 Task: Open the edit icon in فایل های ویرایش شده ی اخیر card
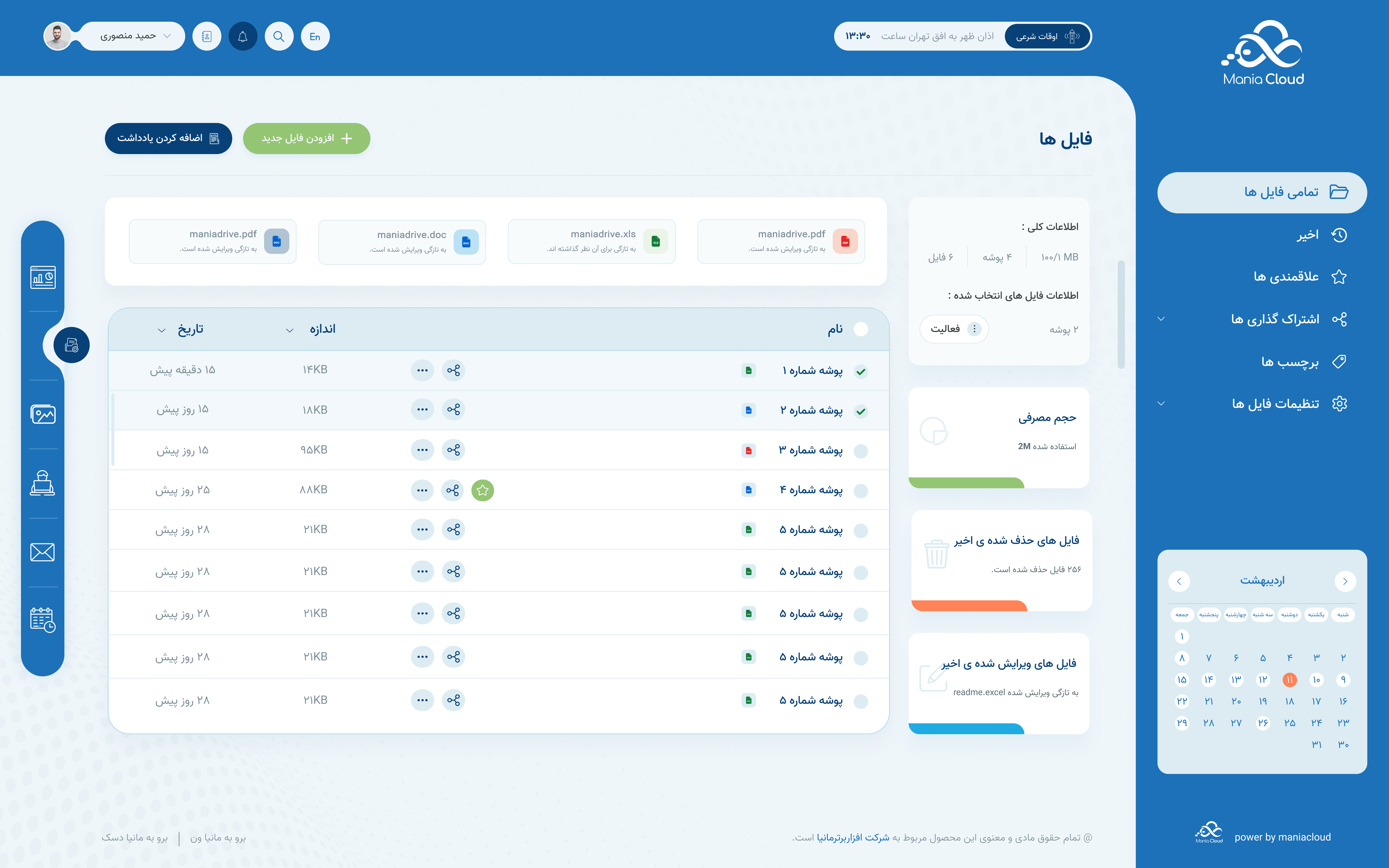(933, 677)
